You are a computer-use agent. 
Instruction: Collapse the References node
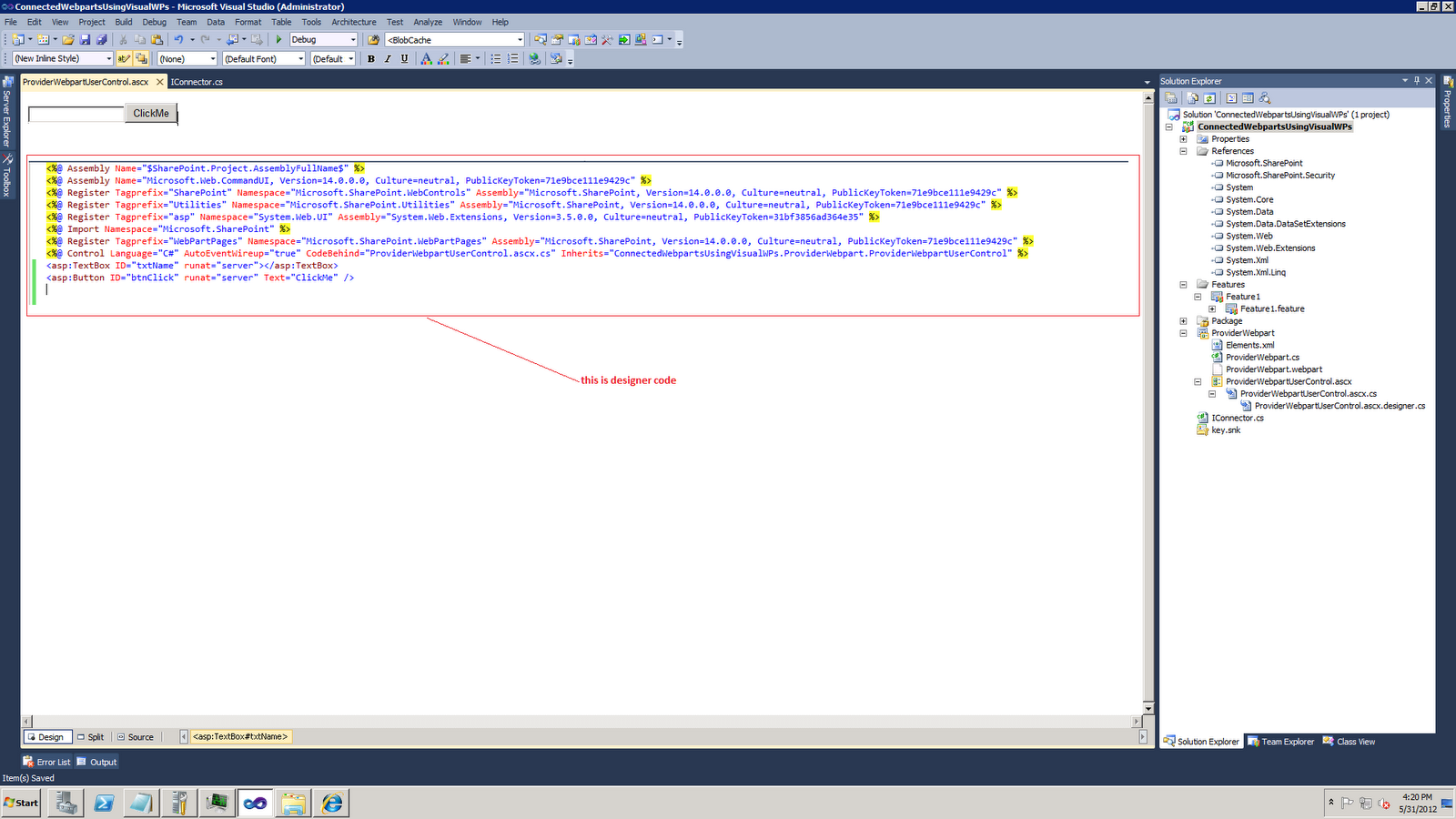click(1183, 151)
